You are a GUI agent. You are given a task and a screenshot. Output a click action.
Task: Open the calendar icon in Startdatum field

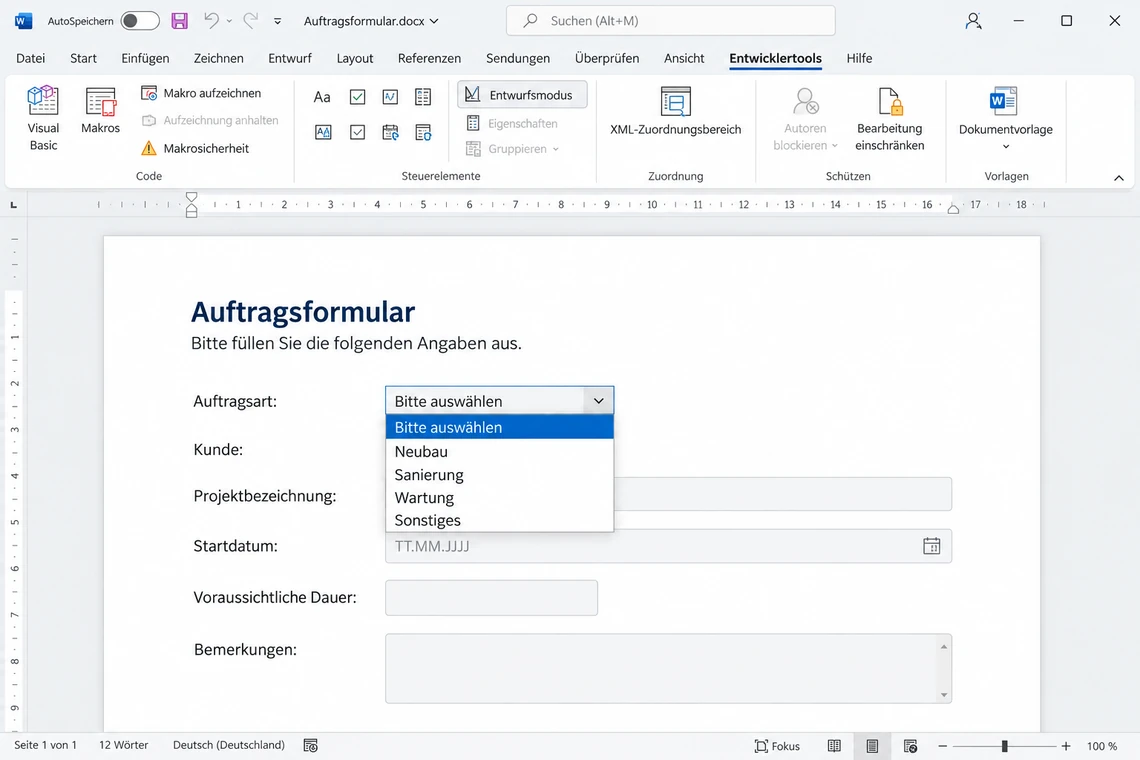[931, 545]
